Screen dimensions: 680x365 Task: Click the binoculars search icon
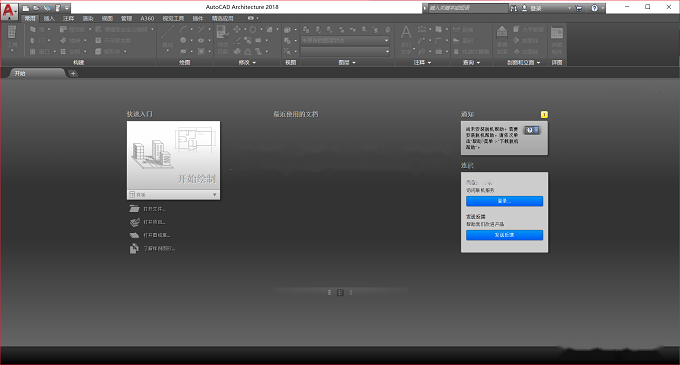[513, 8]
